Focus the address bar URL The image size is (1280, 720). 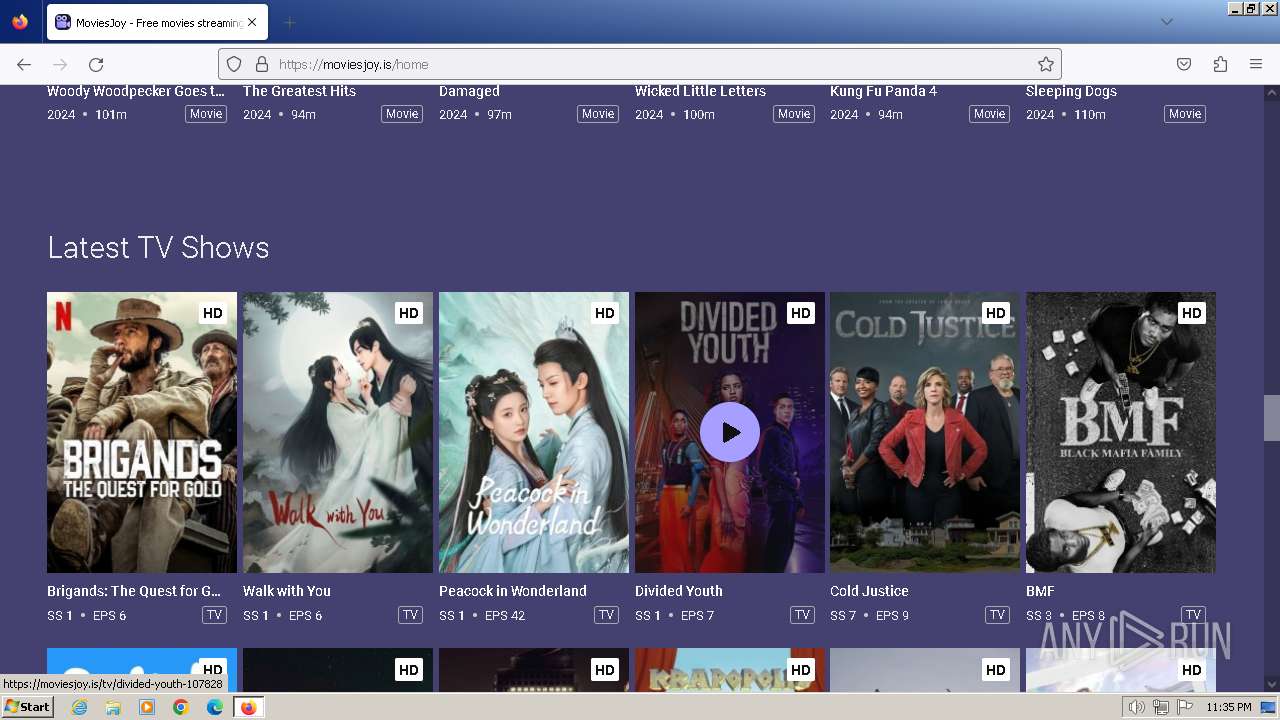(x=640, y=64)
